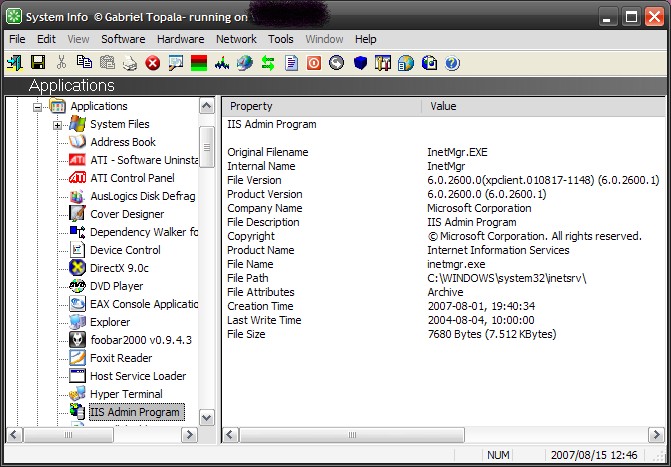Select Explorer in the applications tree

tap(110, 322)
